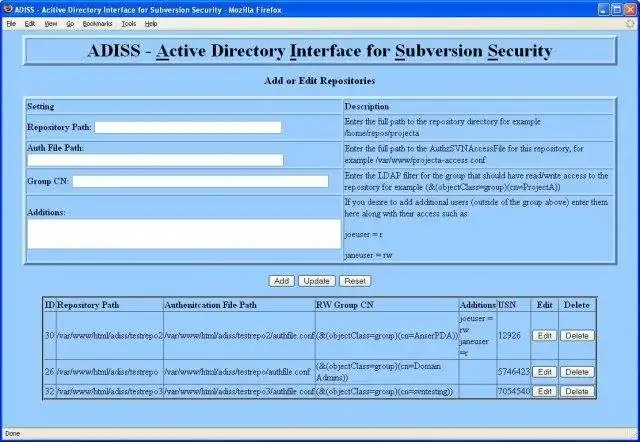640x442 pixels.
Task: Click ID cell 26
Action: pos(49,372)
